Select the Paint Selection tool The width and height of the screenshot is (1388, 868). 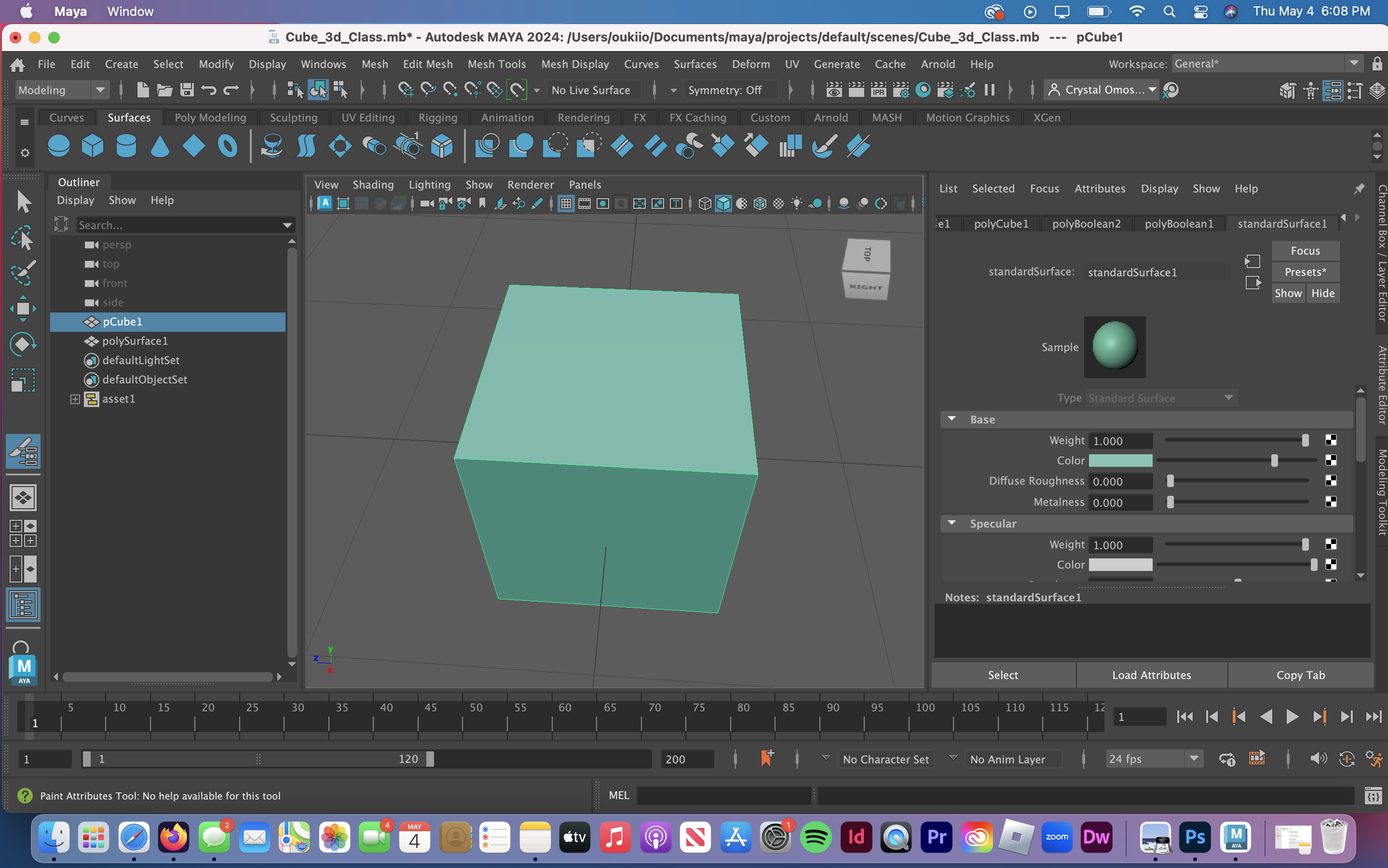[x=23, y=272]
